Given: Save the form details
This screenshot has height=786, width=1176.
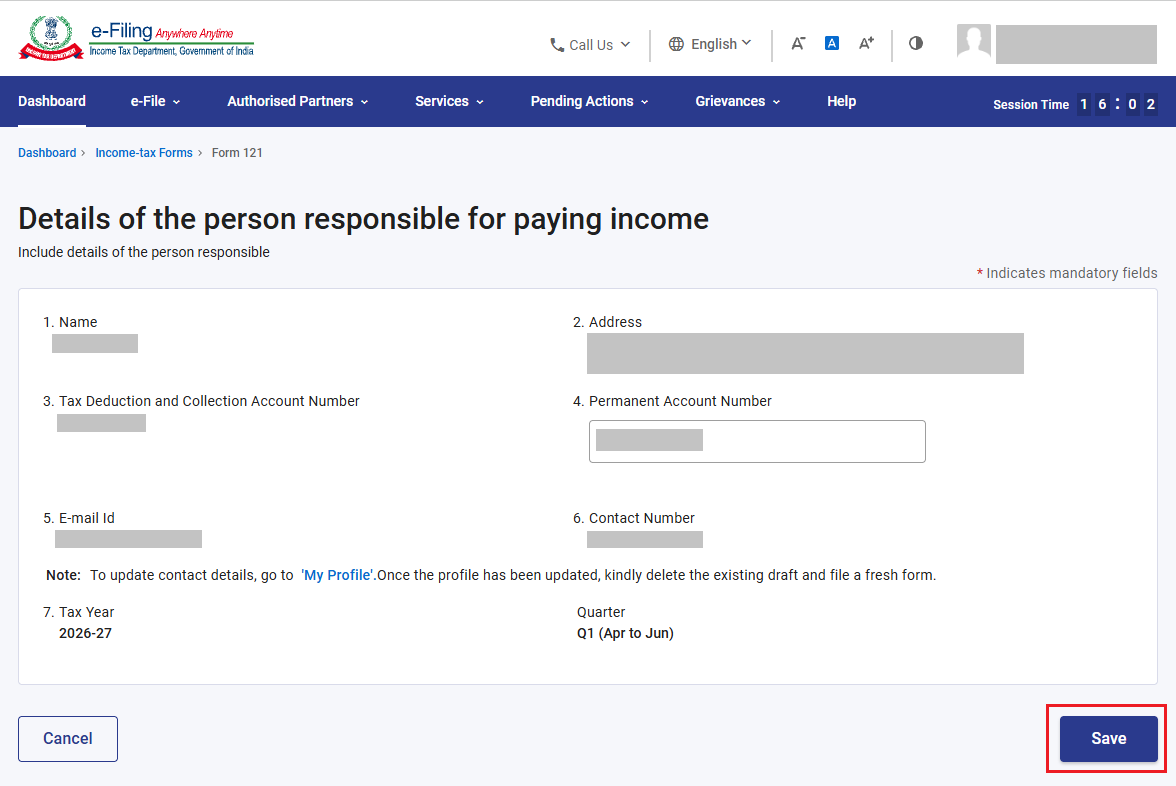Looking at the screenshot, I should click(1108, 739).
